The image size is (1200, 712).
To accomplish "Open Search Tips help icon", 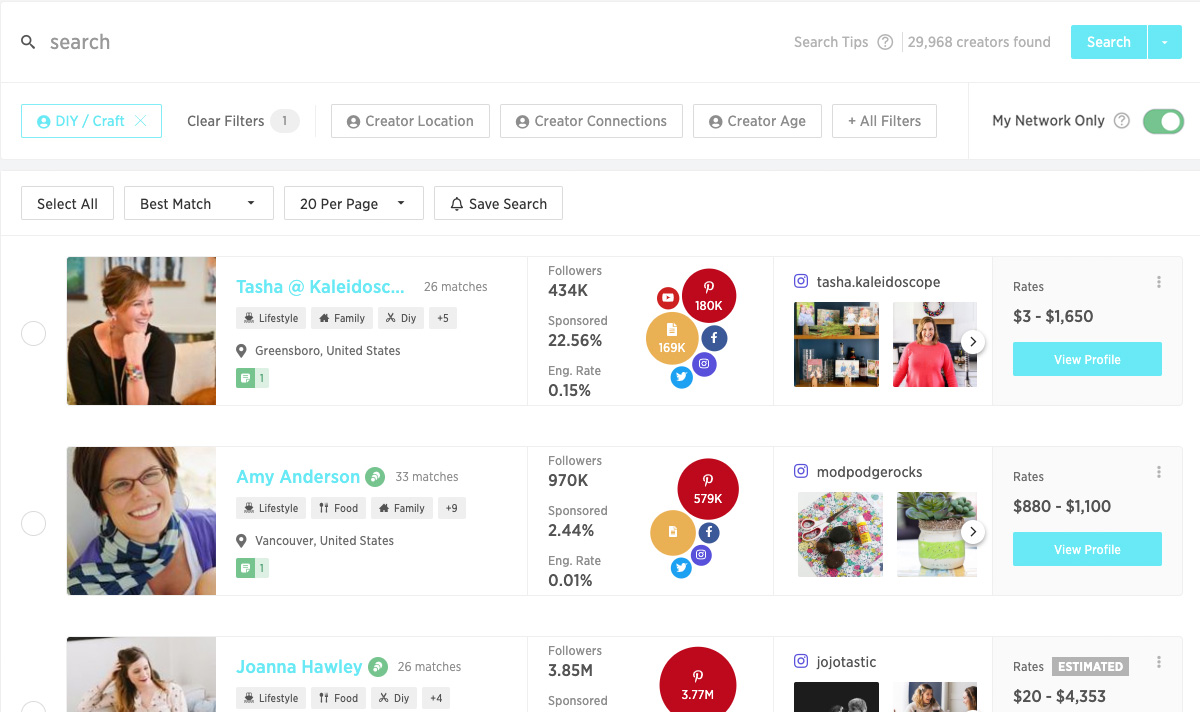I will click(x=885, y=42).
